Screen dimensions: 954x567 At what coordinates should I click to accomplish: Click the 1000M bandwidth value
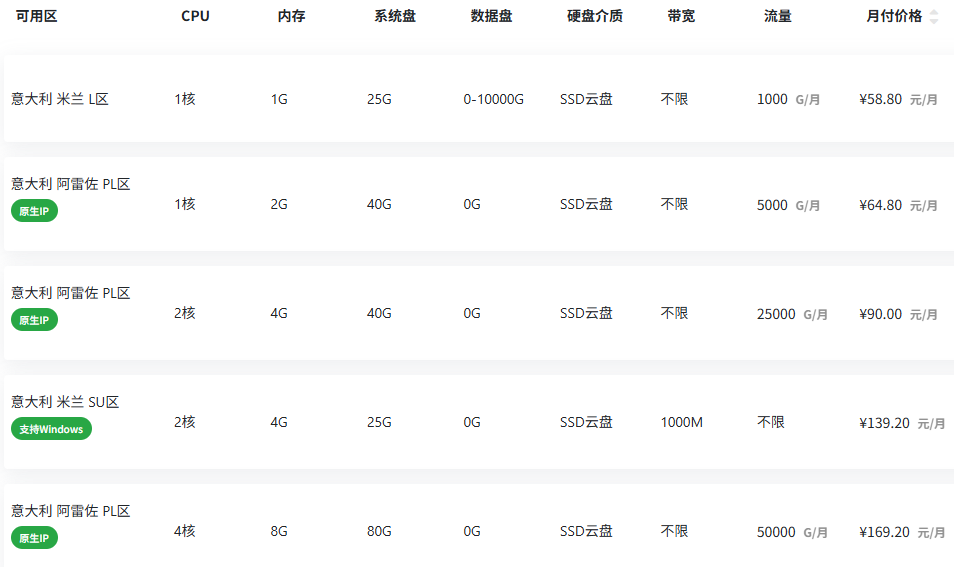(x=681, y=423)
